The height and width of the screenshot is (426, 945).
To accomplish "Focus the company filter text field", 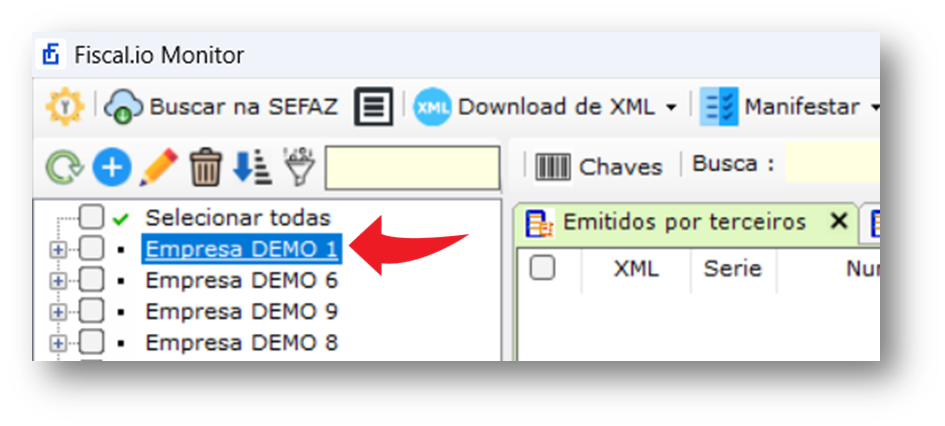I will [412, 168].
